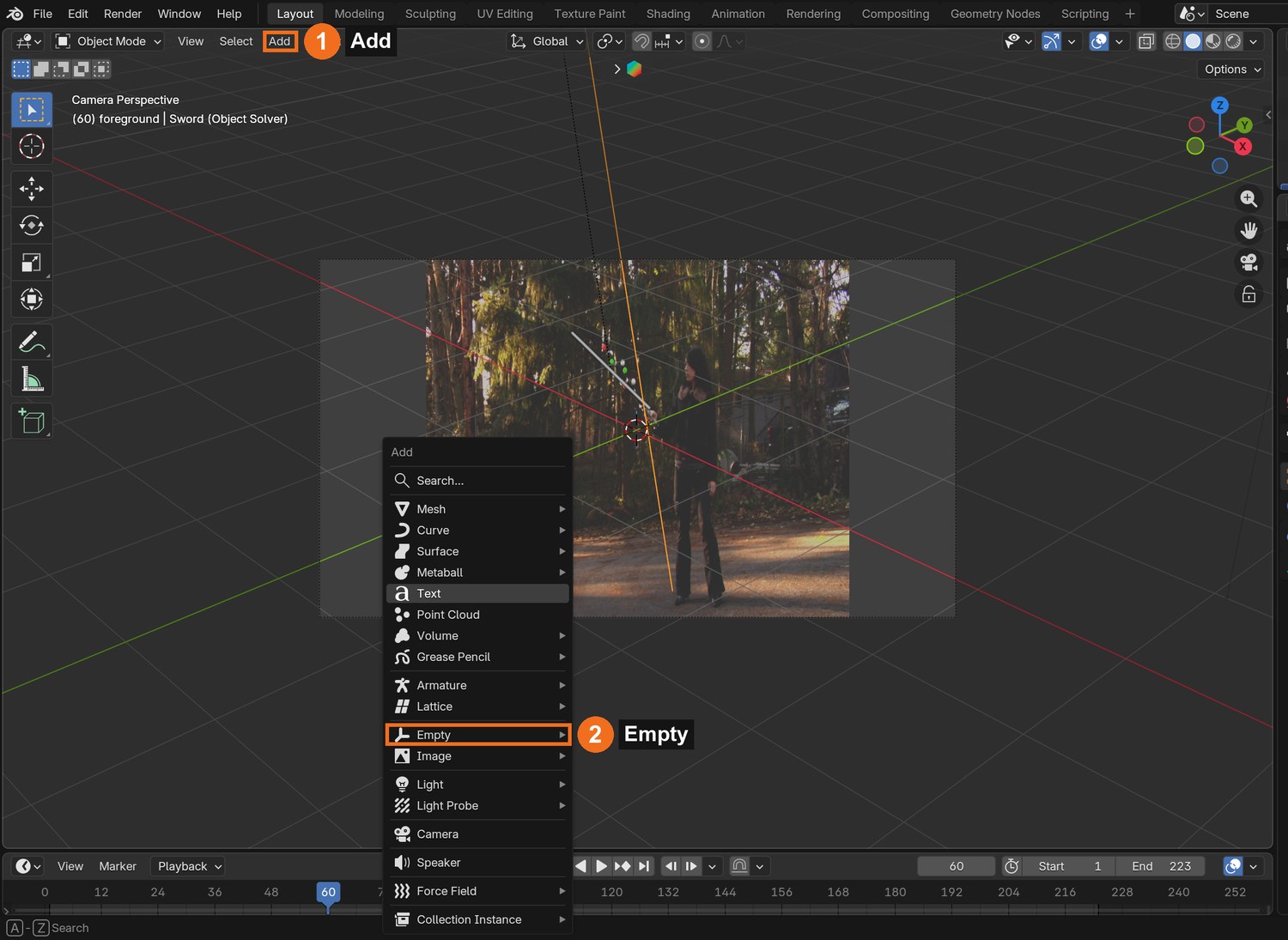The height and width of the screenshot is (940, 1288).
Task: Pick the Rotate tool
Action: point(32,225)
